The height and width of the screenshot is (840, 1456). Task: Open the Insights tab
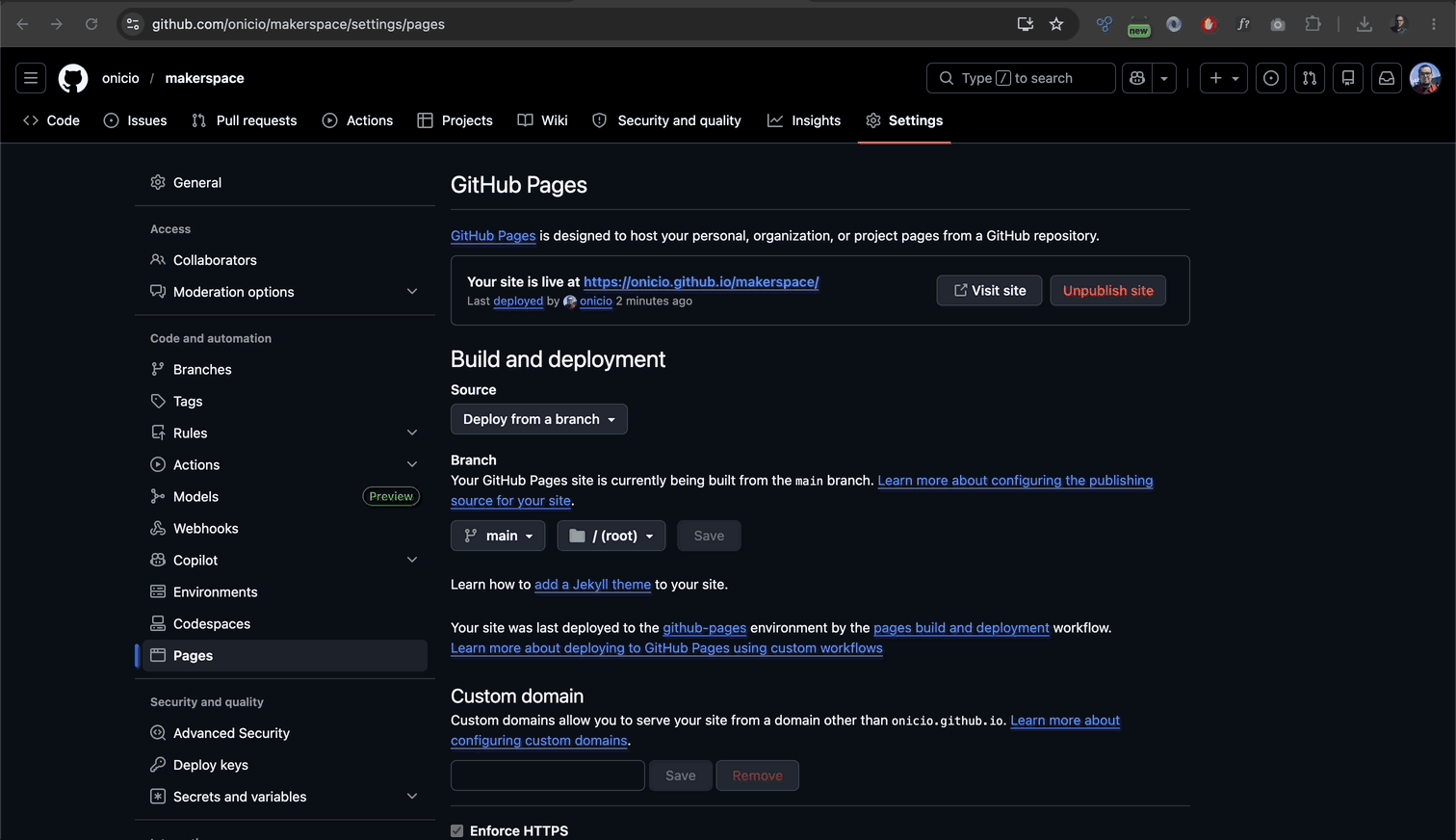(804, 120)
